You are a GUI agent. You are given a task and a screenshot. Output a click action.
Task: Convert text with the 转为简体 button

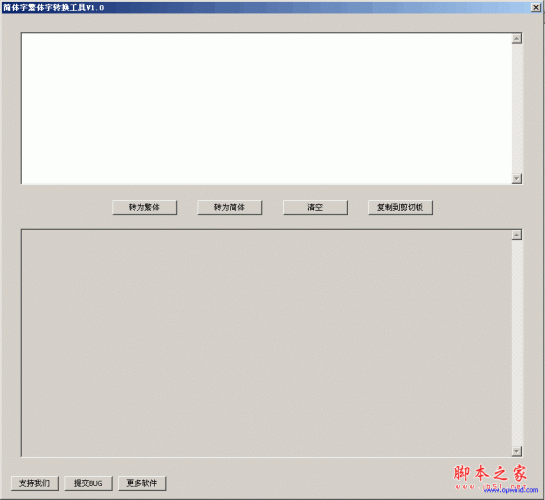tap(229, 207)
